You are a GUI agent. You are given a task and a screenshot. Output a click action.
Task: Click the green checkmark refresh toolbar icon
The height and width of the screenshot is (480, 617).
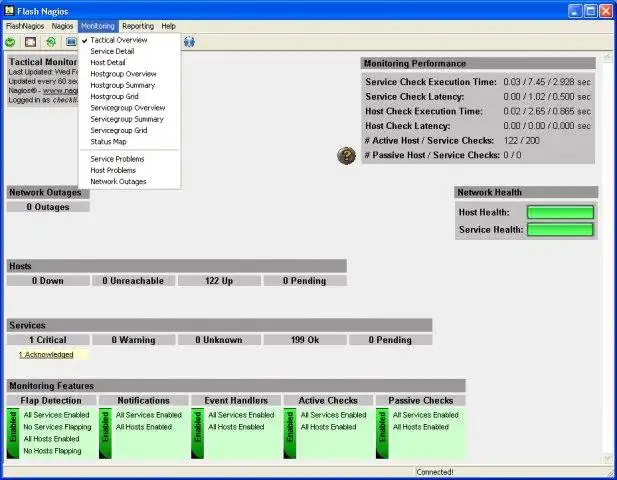coord(10,42)
